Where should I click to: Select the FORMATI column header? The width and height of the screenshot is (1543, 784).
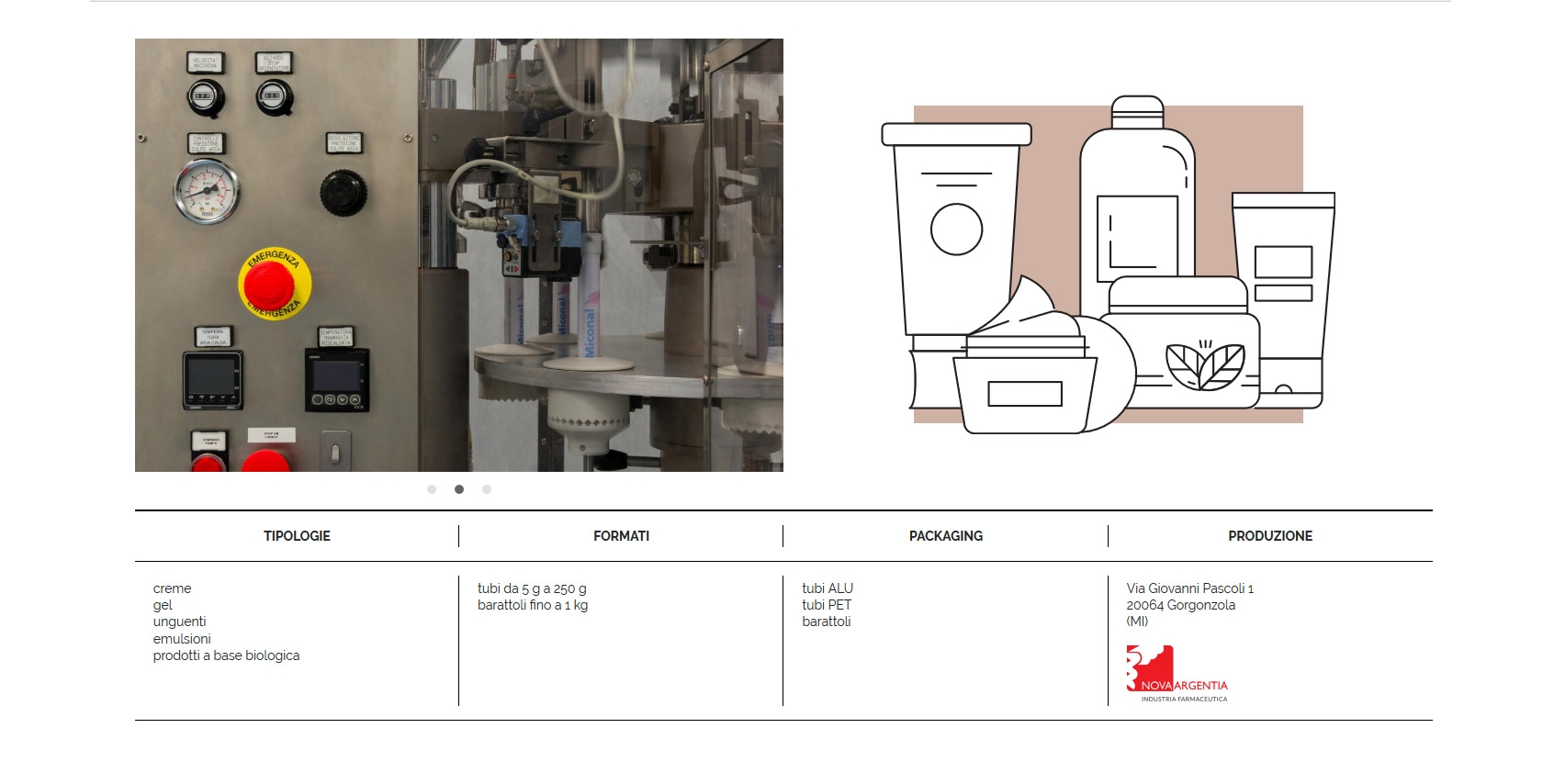(621, 536)
